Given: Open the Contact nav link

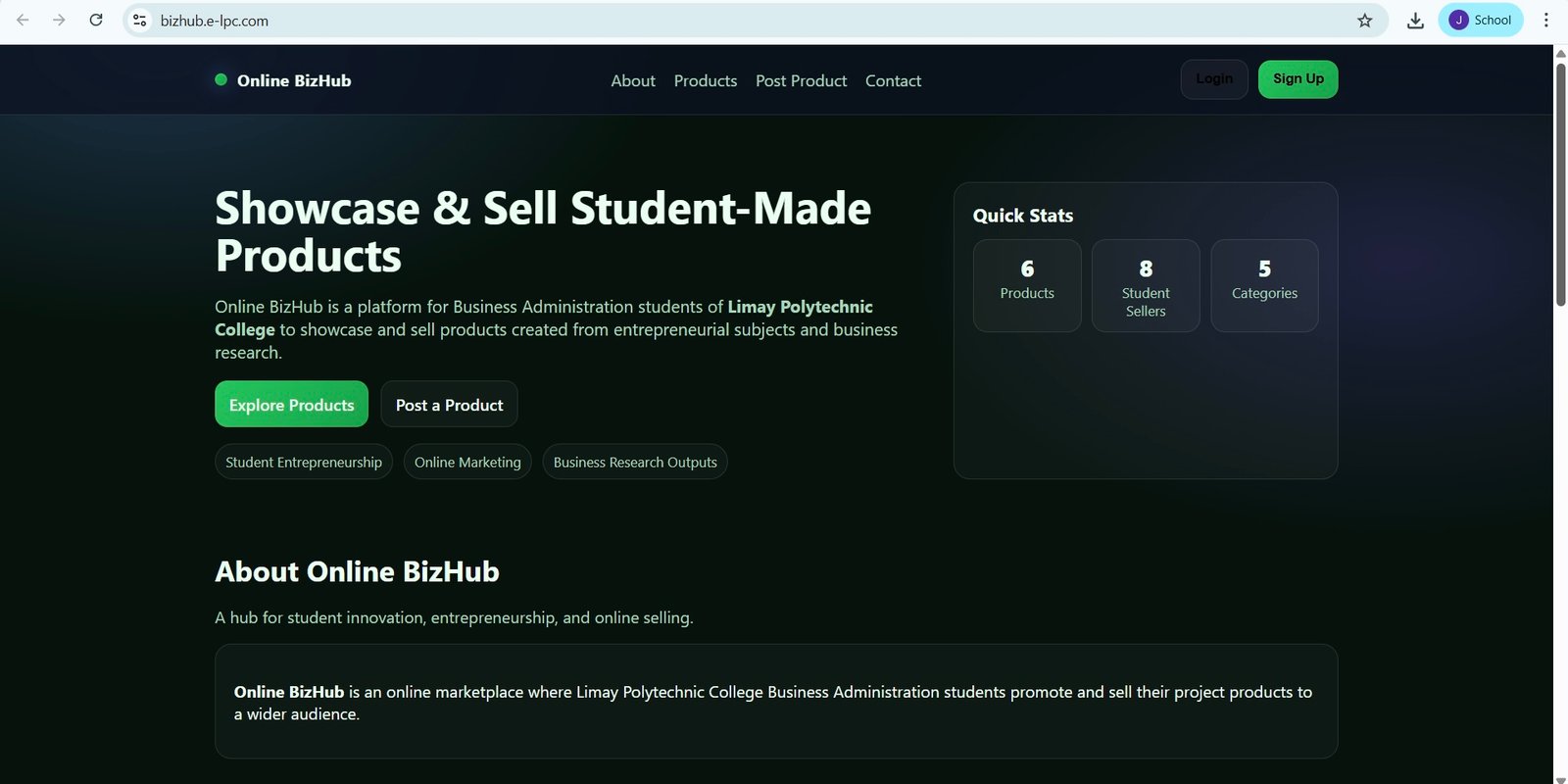Looking at the screenshot, I should tap(893, 80).
